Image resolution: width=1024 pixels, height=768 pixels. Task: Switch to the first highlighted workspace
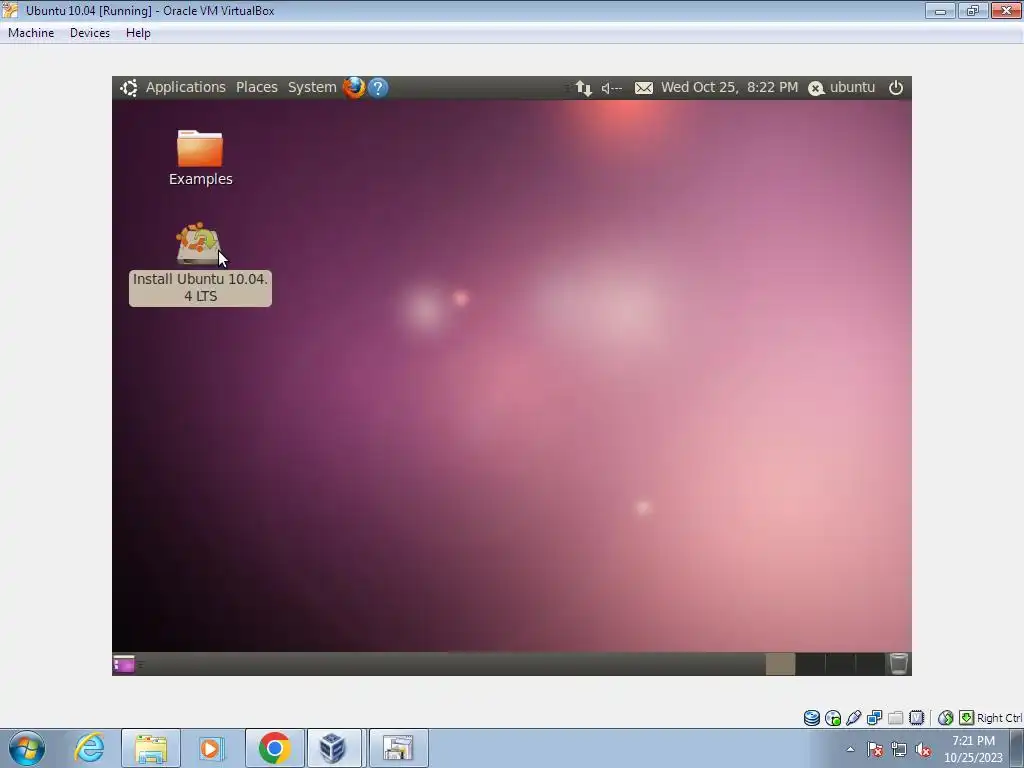(x=780, y=664)
